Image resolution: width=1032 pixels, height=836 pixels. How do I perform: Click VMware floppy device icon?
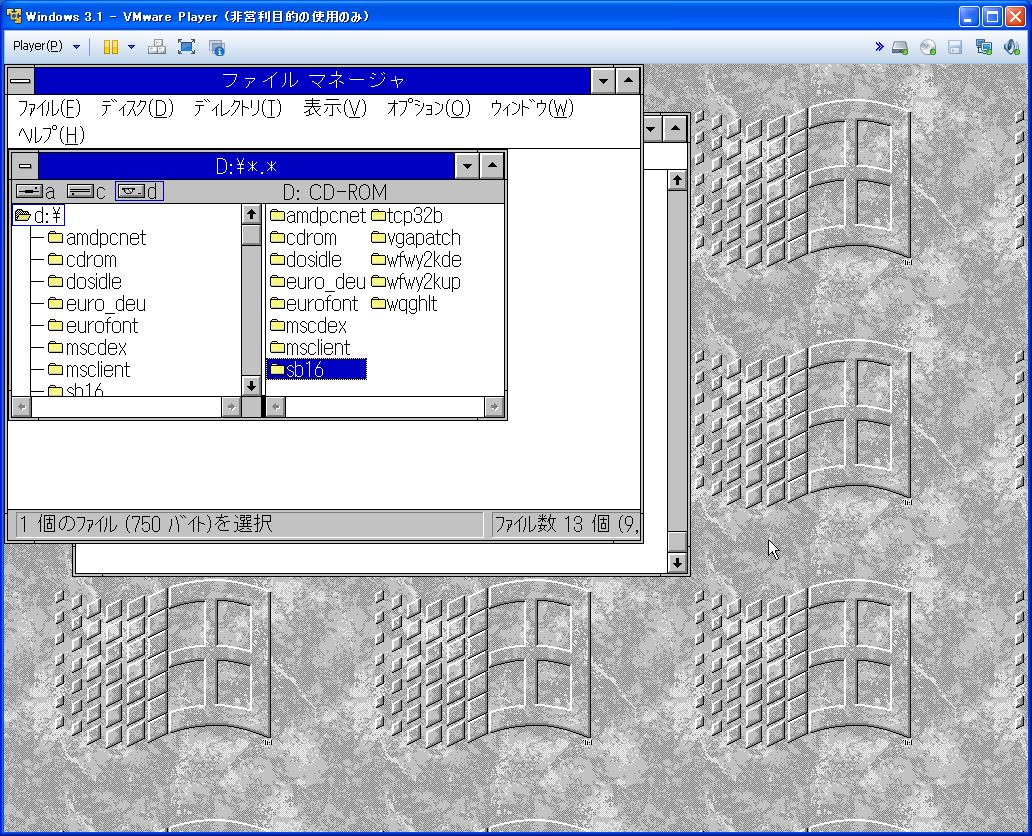coord(955,47)
